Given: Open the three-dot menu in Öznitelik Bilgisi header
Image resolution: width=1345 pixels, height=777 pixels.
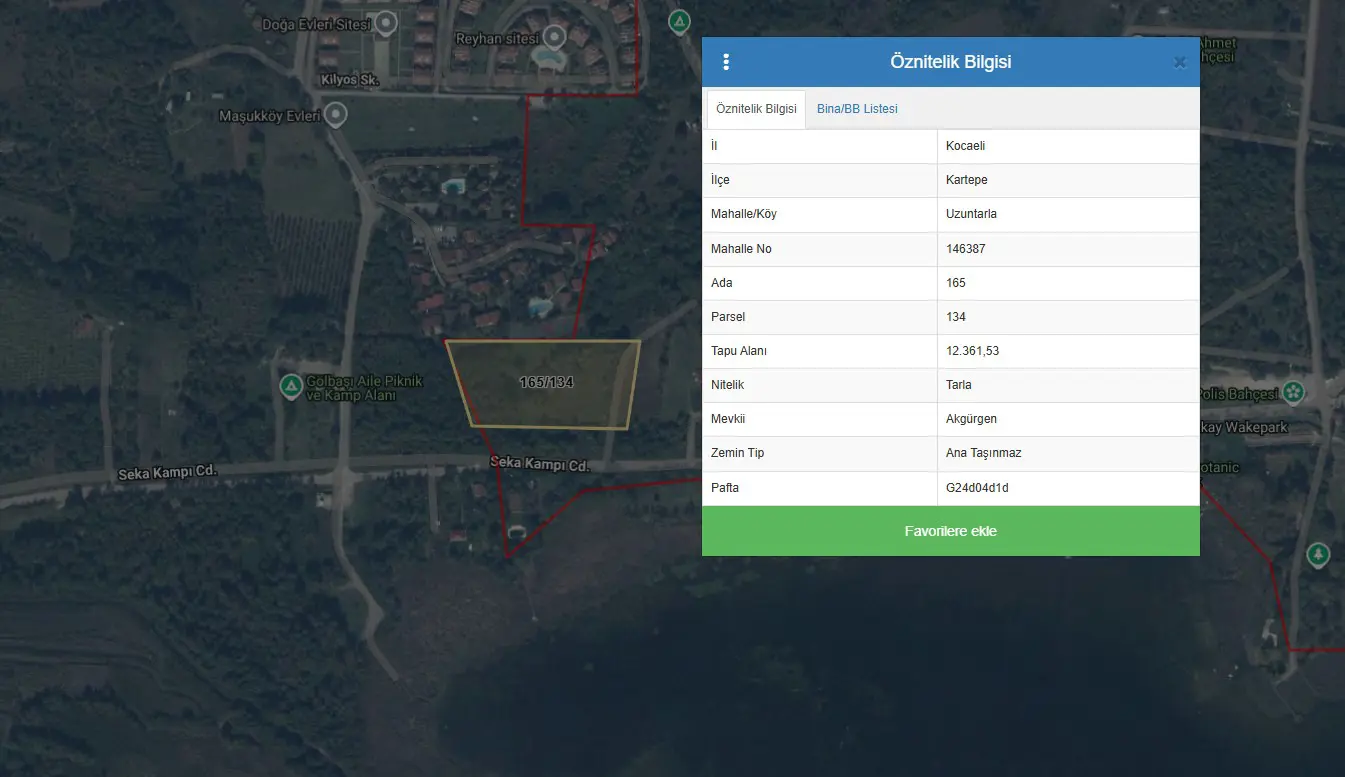Looking at the screenshot, I should pos(726,62).
